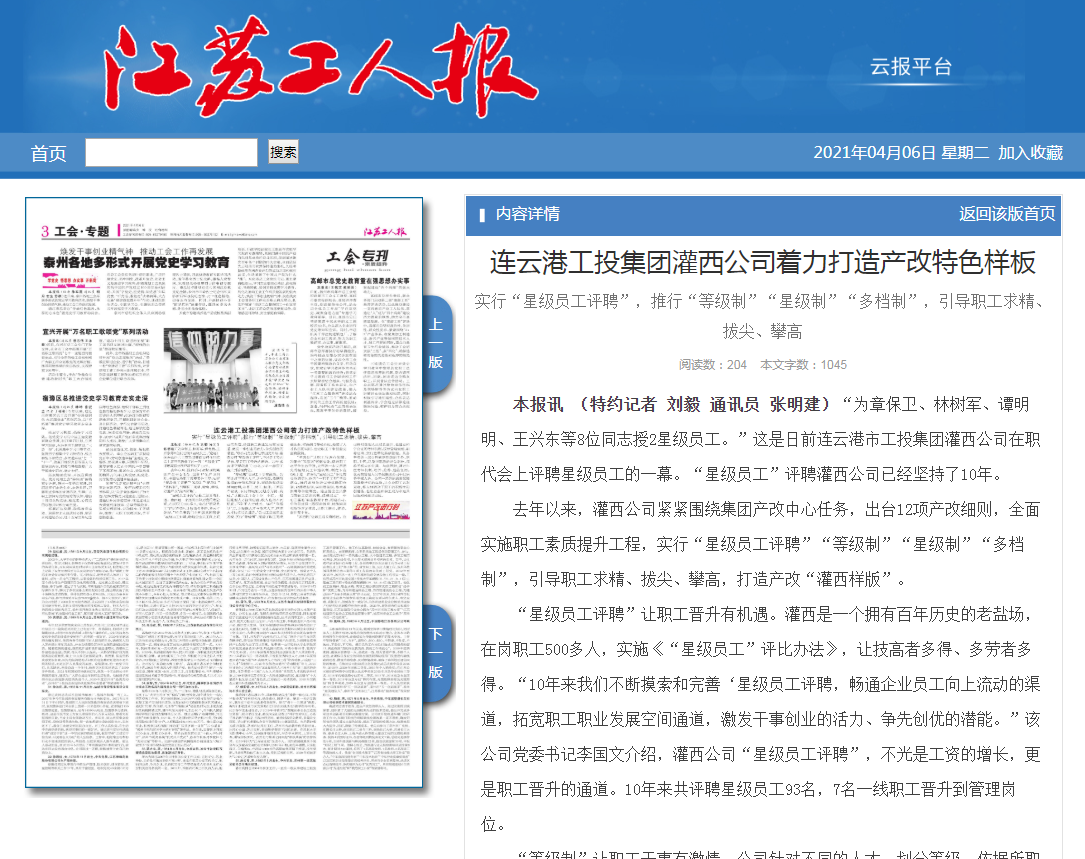Open the 泰州各地多形式开展党史学习教育 article on page thumbnail
Viewport: 1085px width, 859px height.
pos(135,262)
